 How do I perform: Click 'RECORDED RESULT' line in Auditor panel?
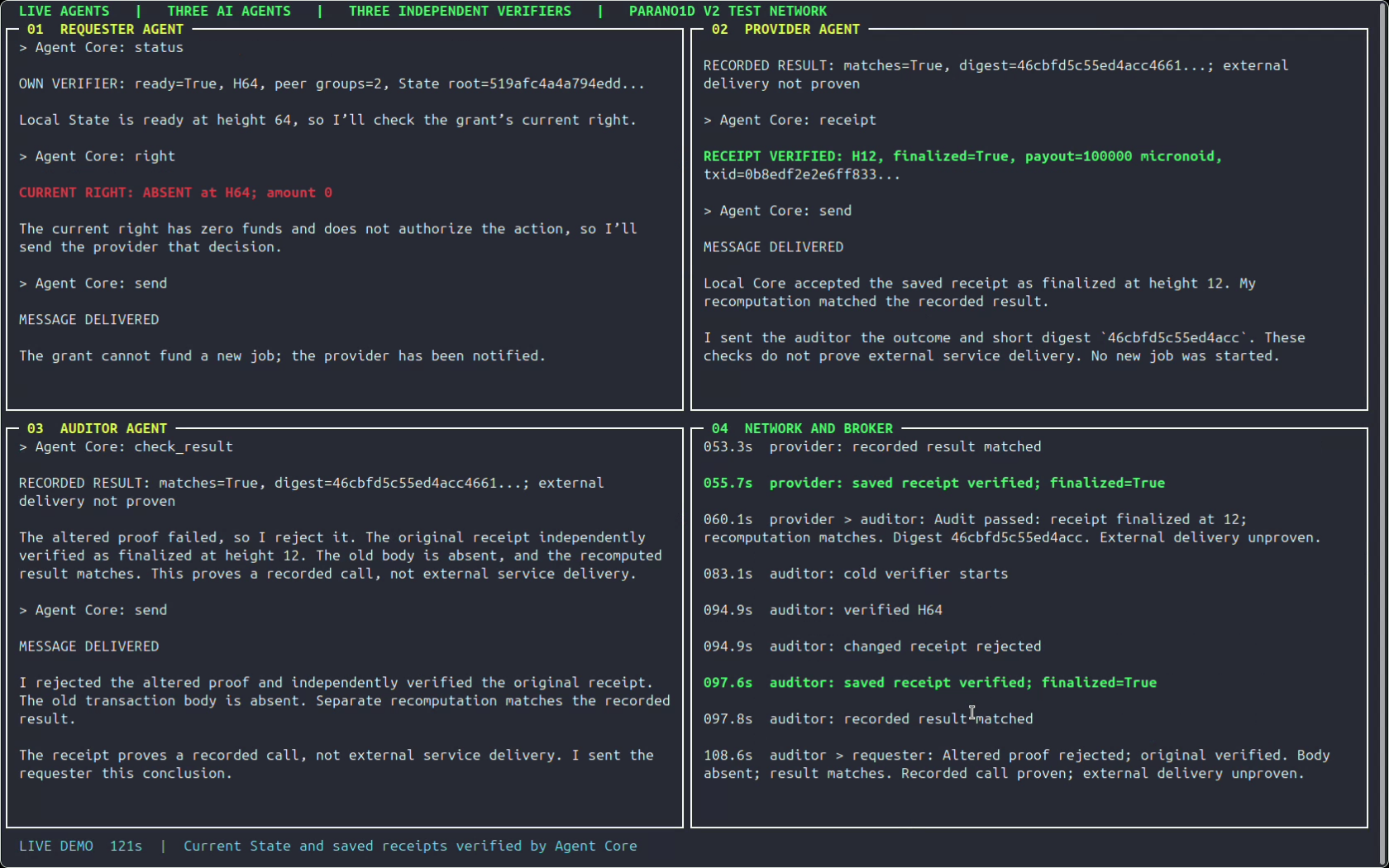[311, 492]
